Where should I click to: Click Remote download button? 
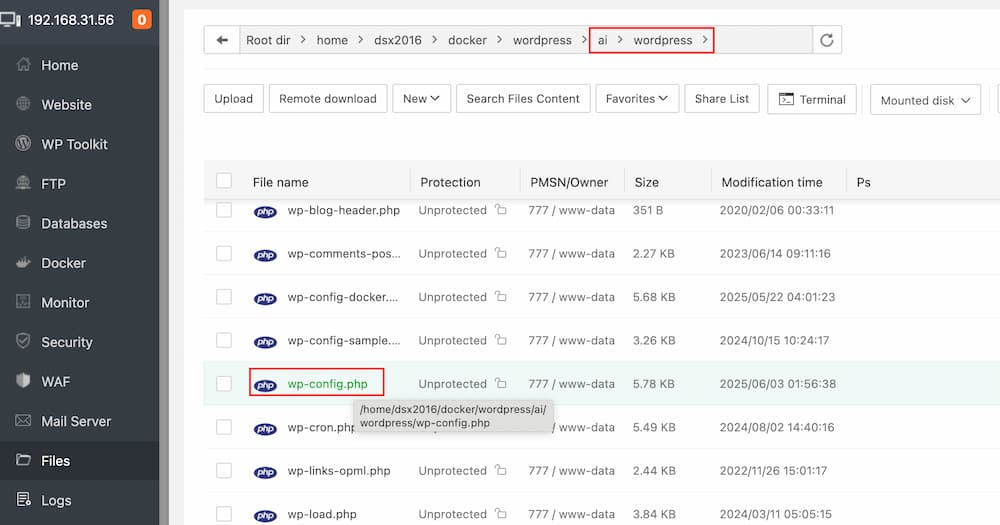coord(328,99)
